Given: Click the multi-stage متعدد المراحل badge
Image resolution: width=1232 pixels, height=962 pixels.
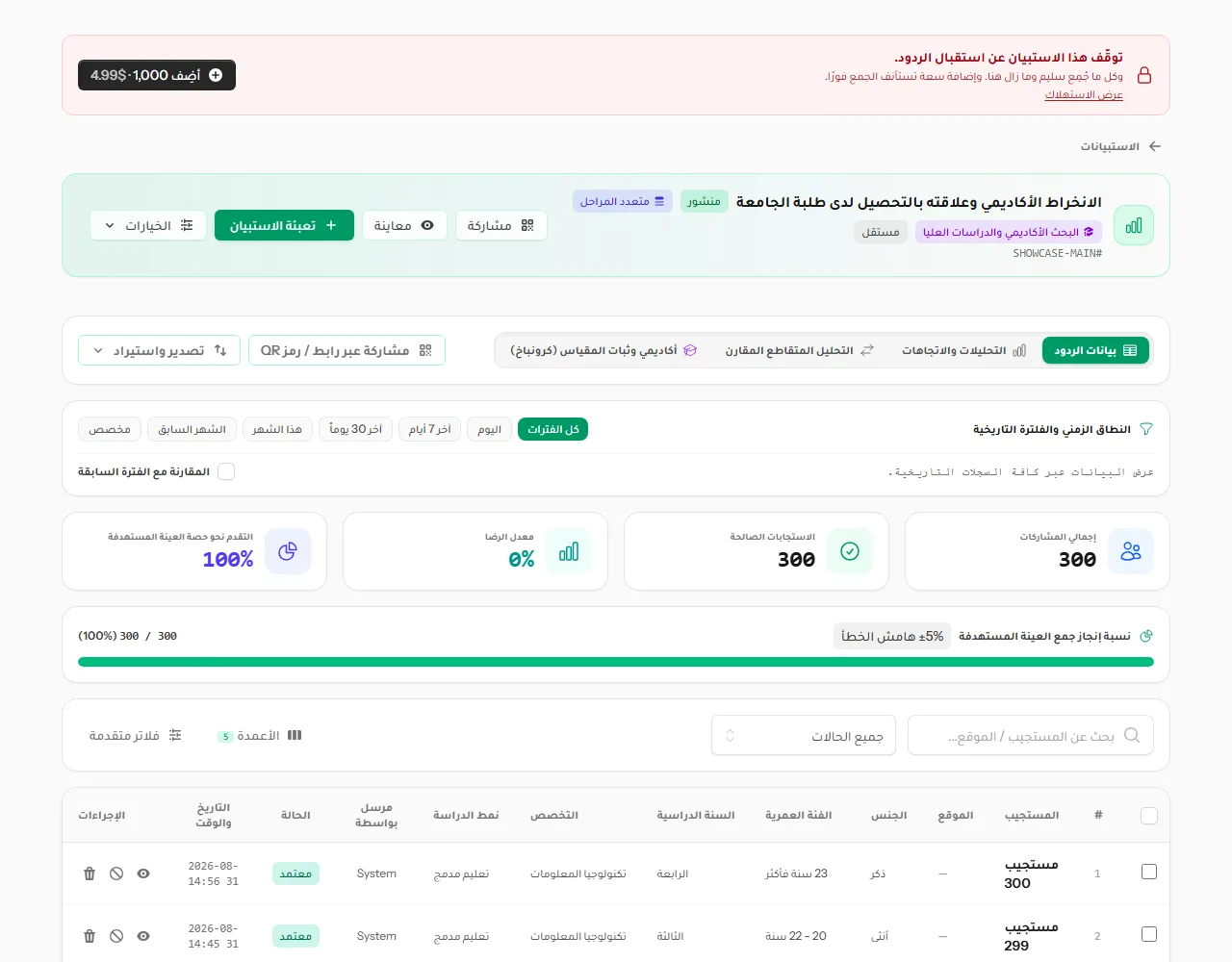Looking at the screenshot, I should (623, 201).
